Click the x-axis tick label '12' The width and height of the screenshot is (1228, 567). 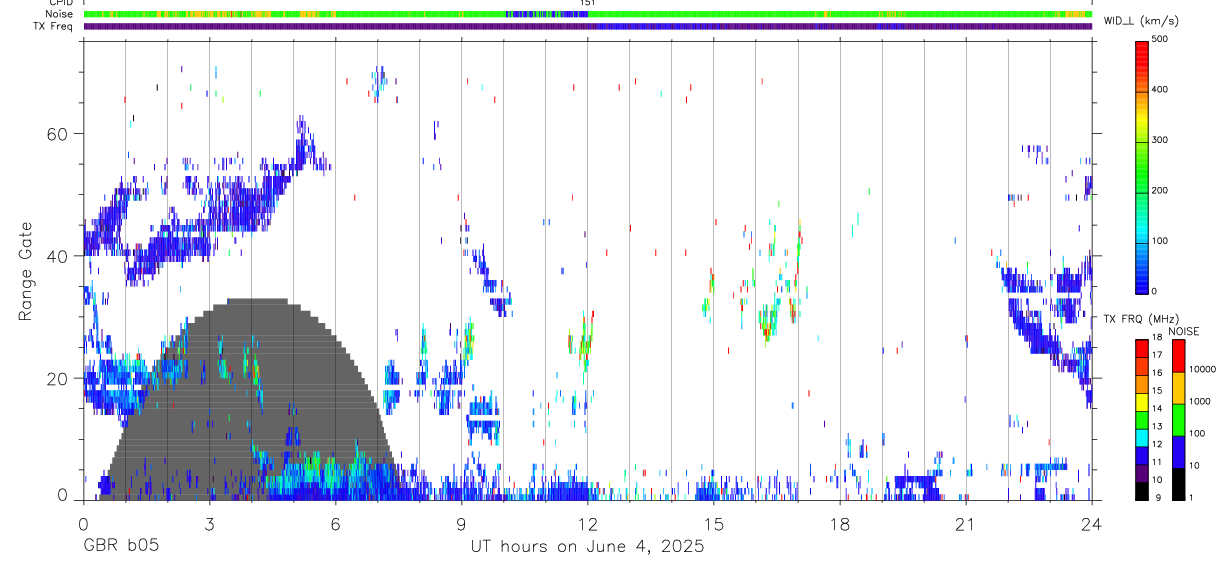point(588,525)
